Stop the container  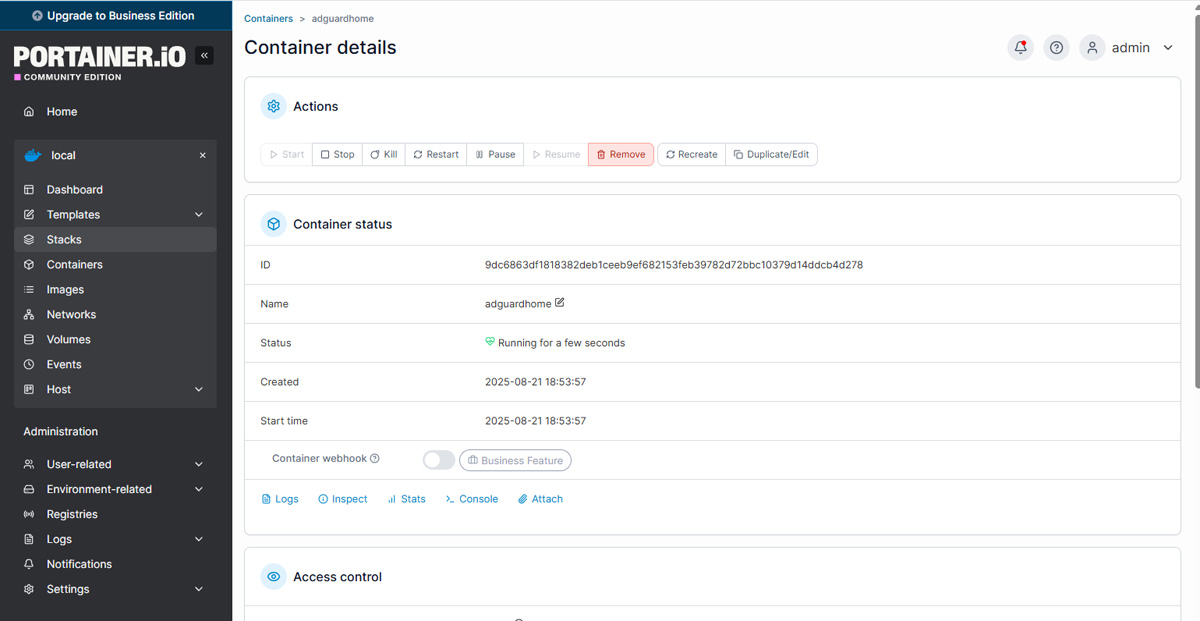pyautogui.click(x=337, y=155)
